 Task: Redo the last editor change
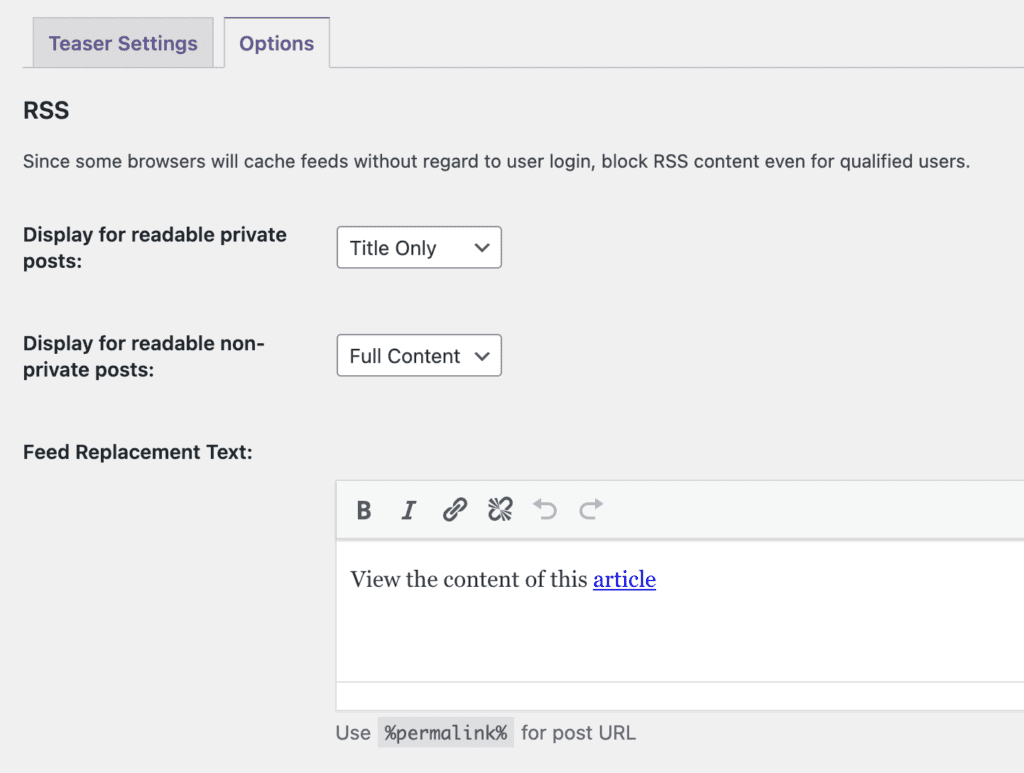(x=590, y=510)
